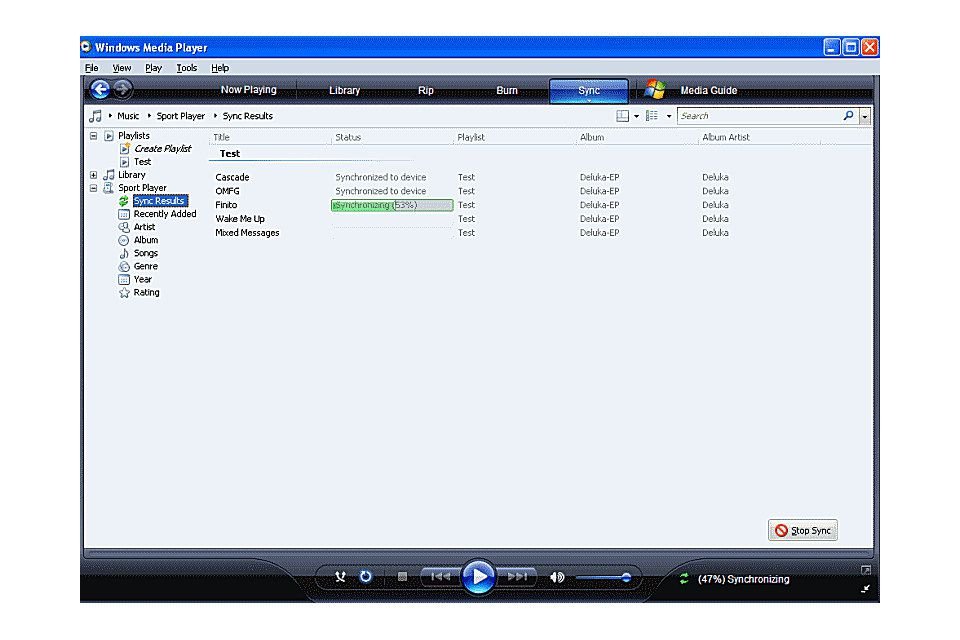
Task: Open breadcrumb arrow before Sync Results
Action: pos(216,116)
